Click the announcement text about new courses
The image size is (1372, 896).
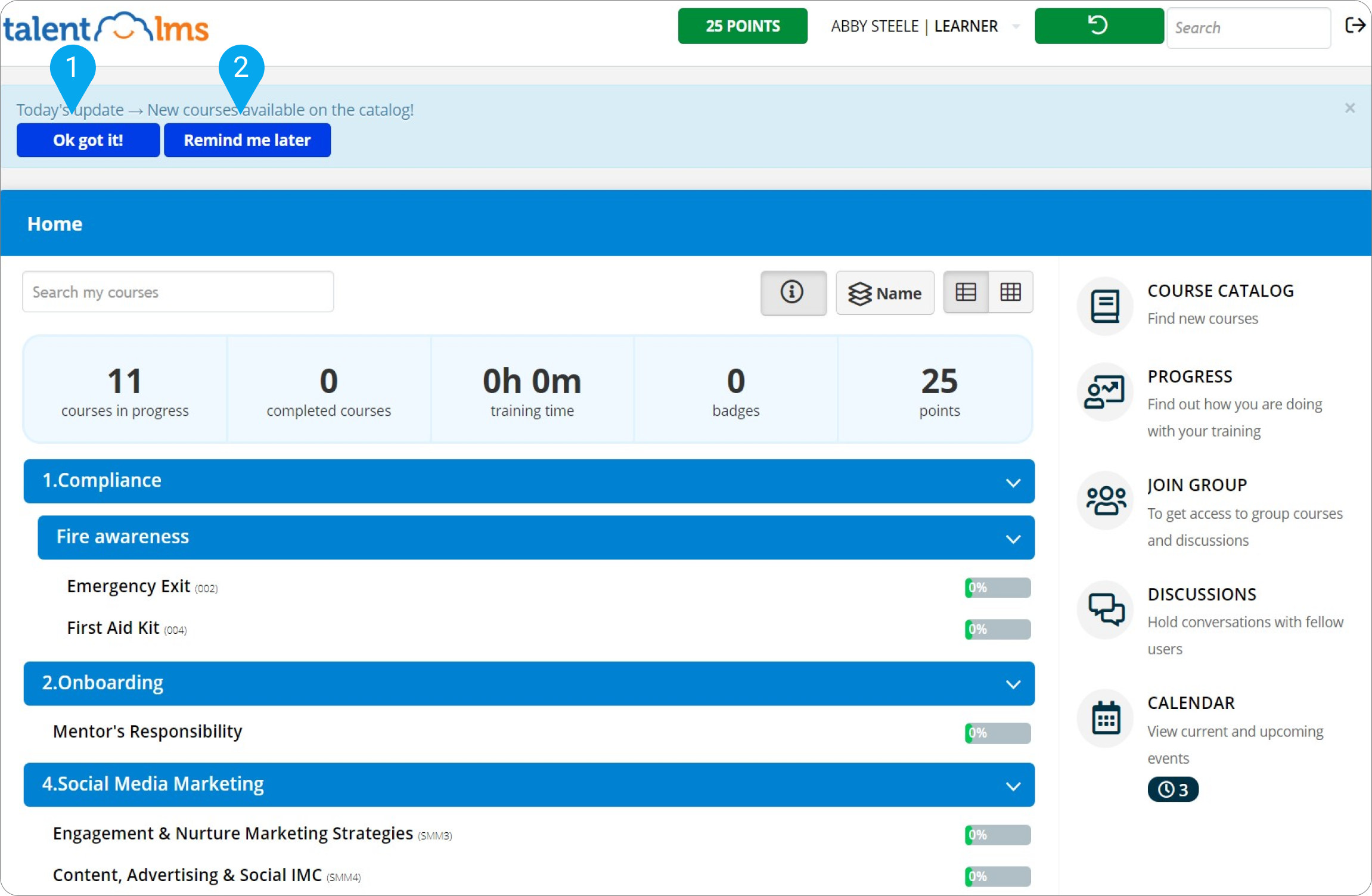(215, 110)
